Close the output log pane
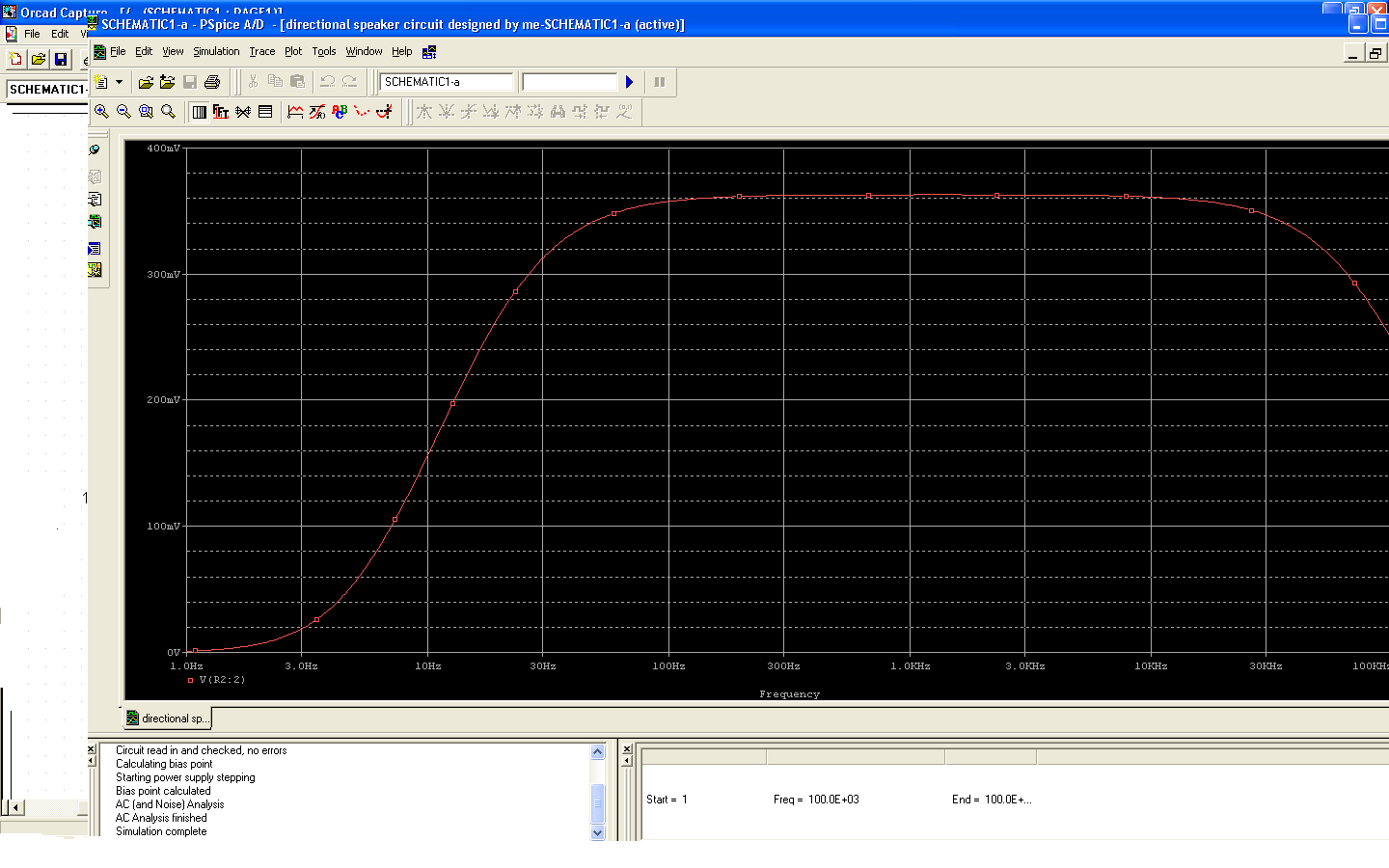Screen dimensions: 1389x868 pos(93,749)
